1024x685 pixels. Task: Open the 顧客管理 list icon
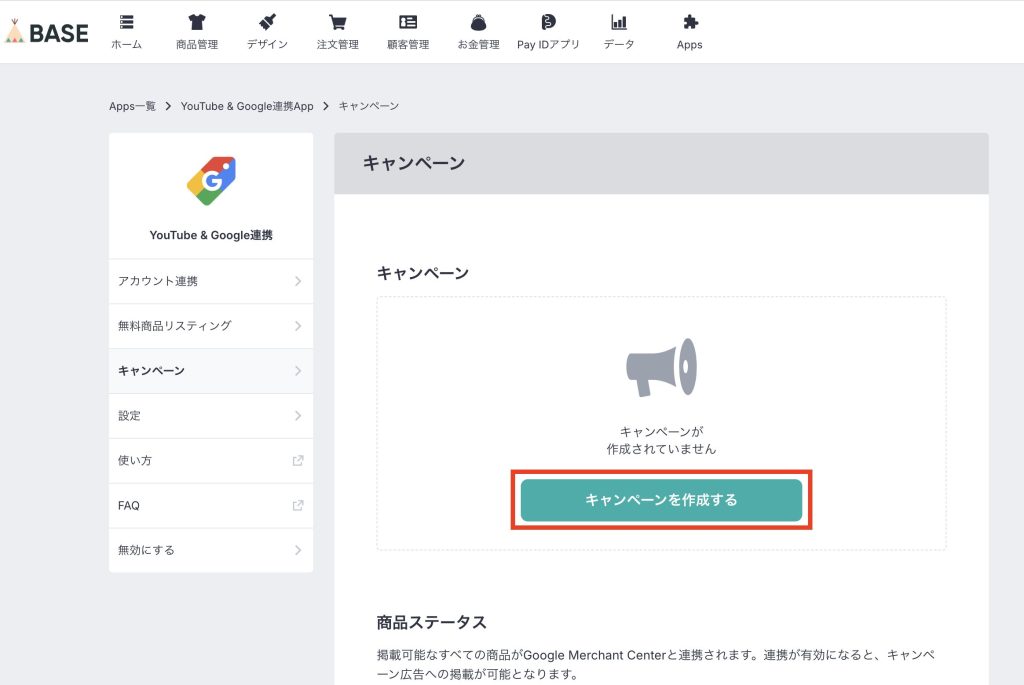pos(408,23)
